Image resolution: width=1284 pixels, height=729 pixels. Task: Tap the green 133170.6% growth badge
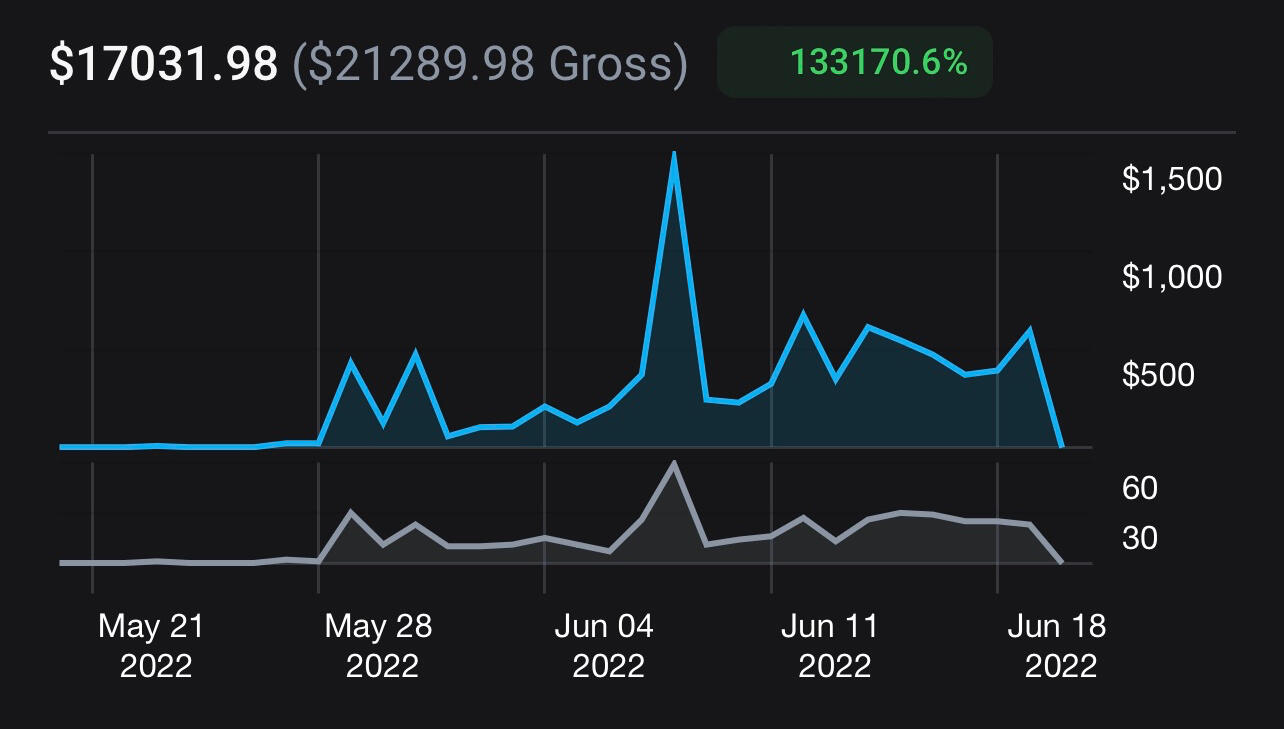[855, 62]
